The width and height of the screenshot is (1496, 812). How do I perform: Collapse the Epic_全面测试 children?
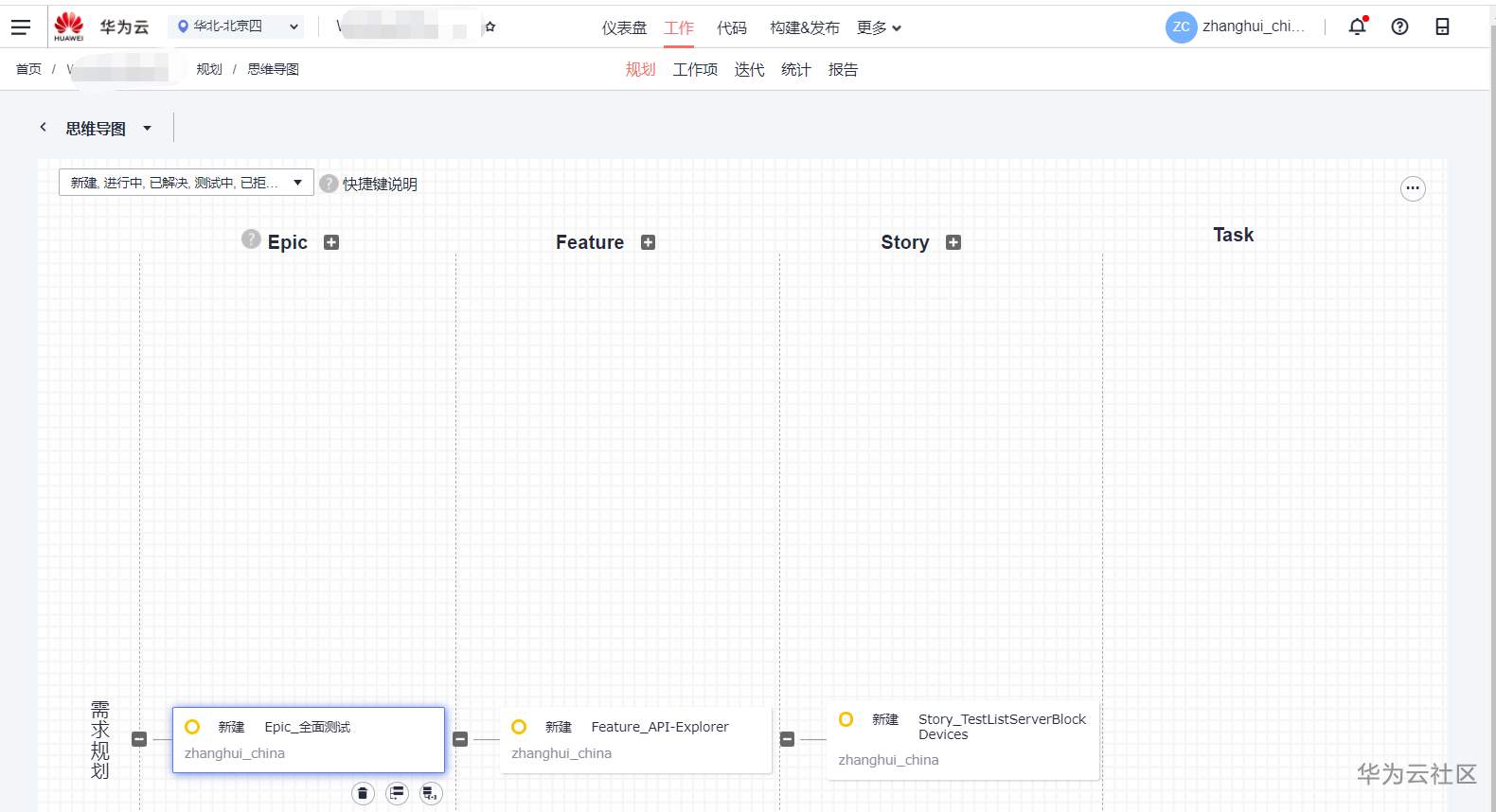tap(460, 739)
